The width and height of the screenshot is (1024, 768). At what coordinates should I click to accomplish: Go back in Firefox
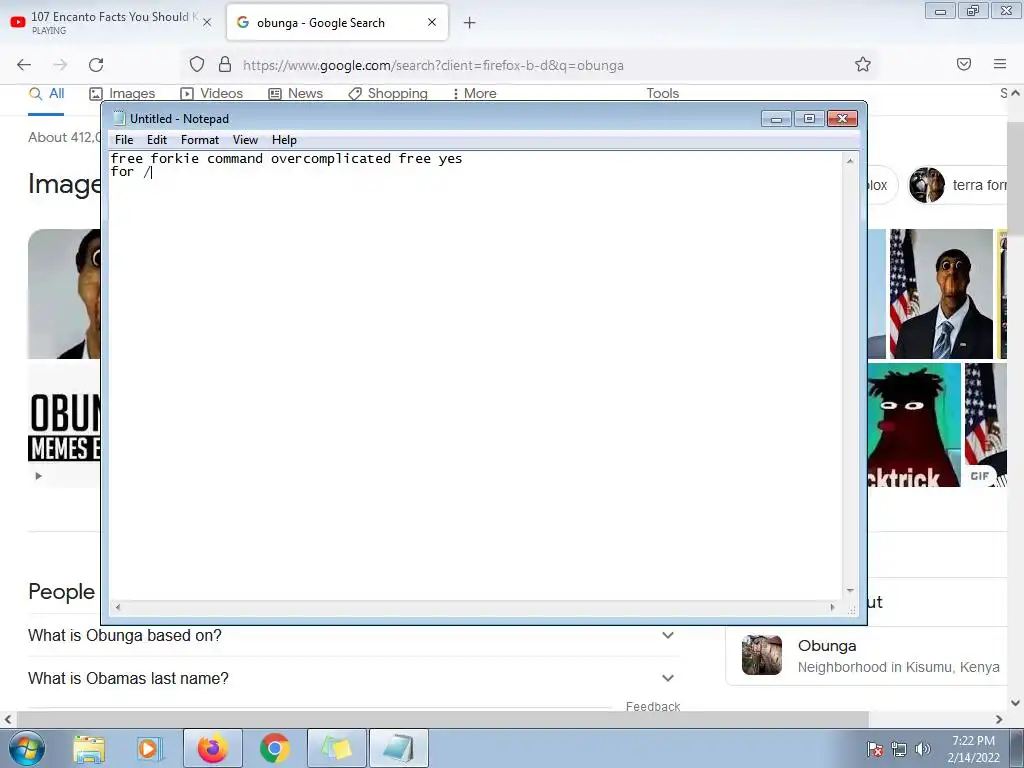click(24, 65)
